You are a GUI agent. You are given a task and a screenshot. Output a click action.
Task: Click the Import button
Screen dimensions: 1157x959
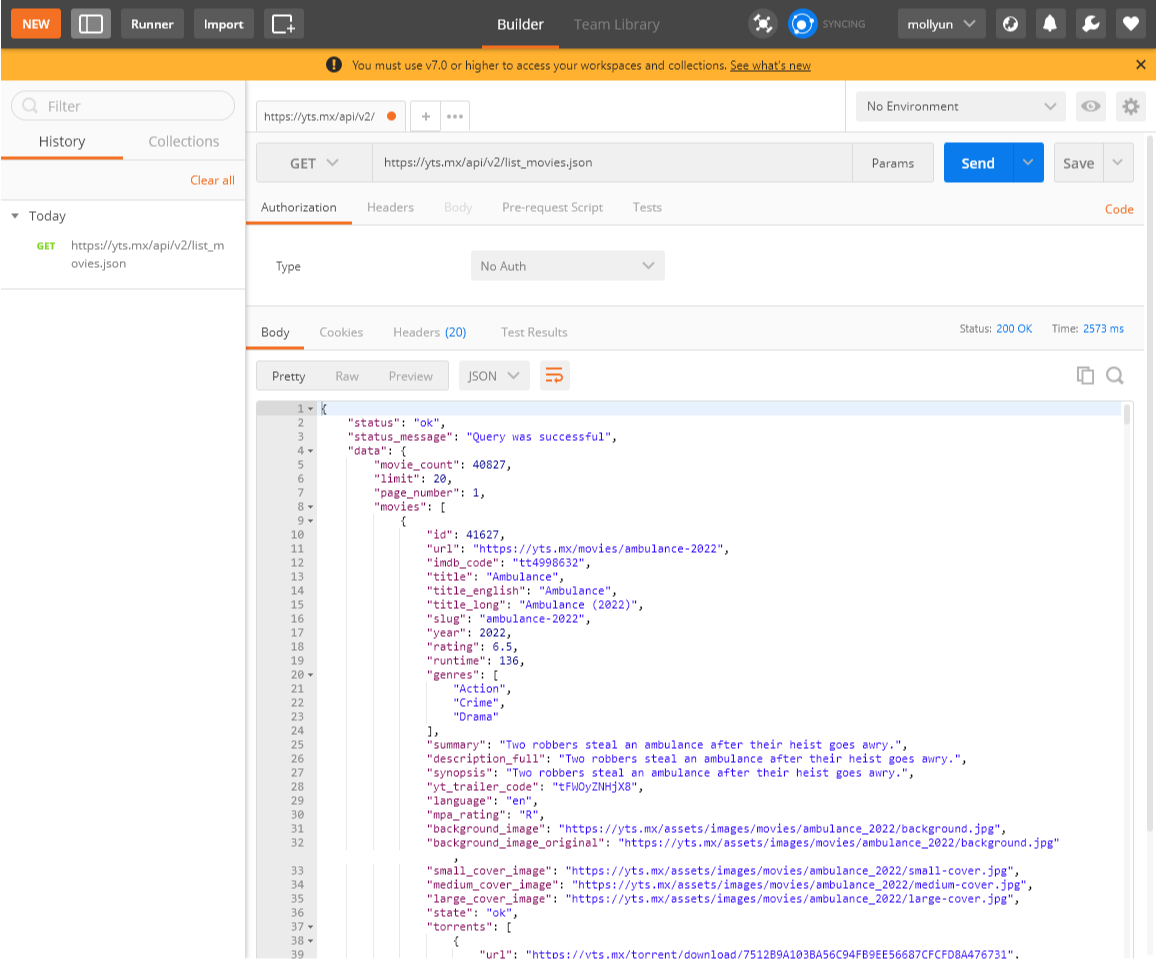point(224,24)
